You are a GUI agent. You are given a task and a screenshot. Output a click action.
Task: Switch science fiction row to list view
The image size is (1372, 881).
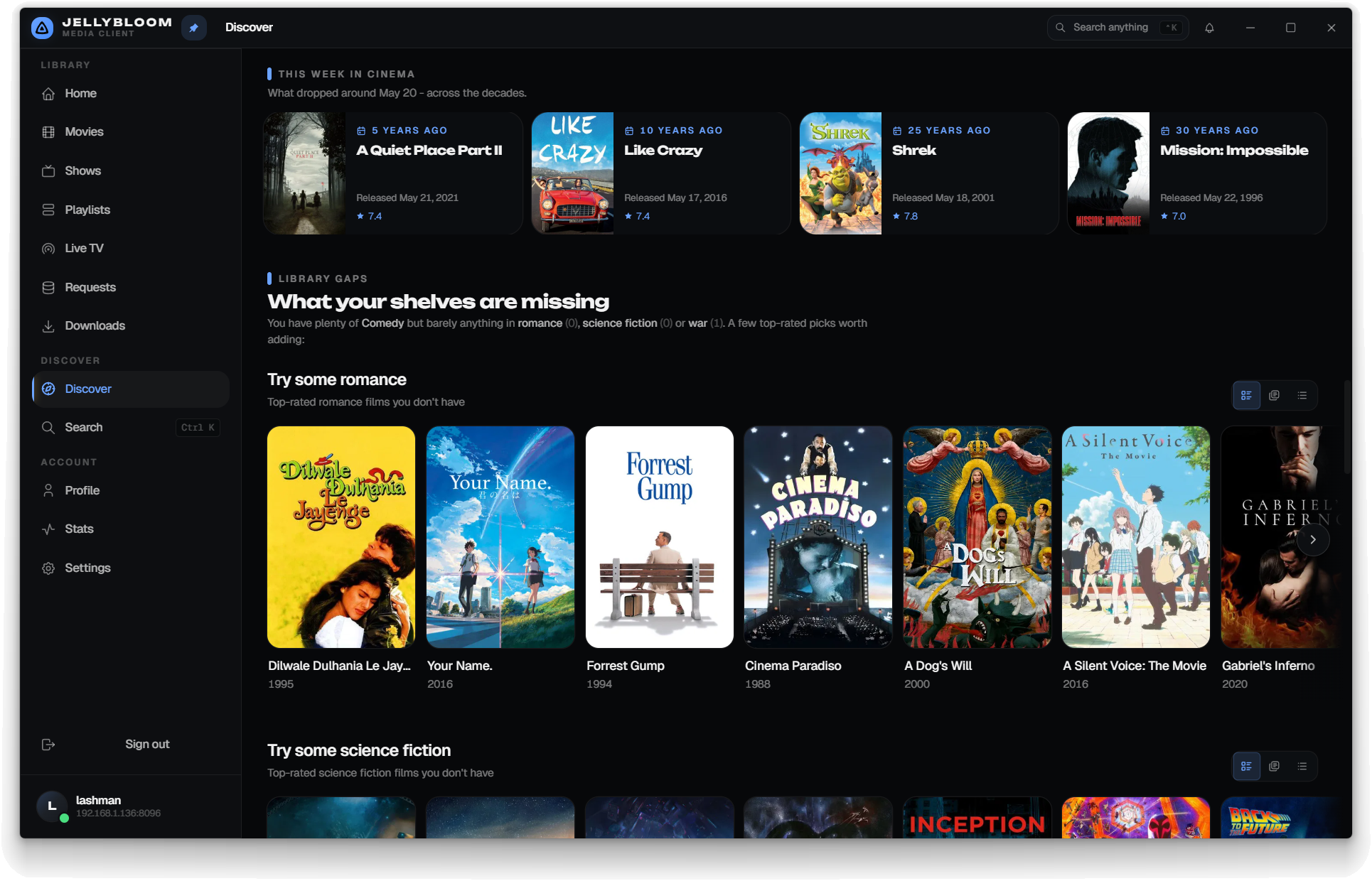1302,766
